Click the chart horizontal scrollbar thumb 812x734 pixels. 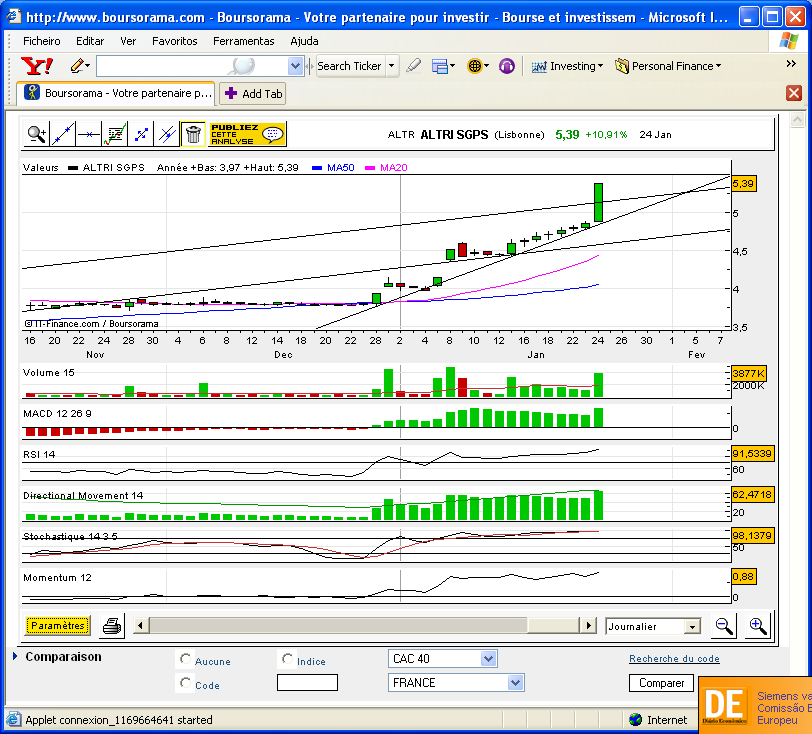click(x=339, y=625)
